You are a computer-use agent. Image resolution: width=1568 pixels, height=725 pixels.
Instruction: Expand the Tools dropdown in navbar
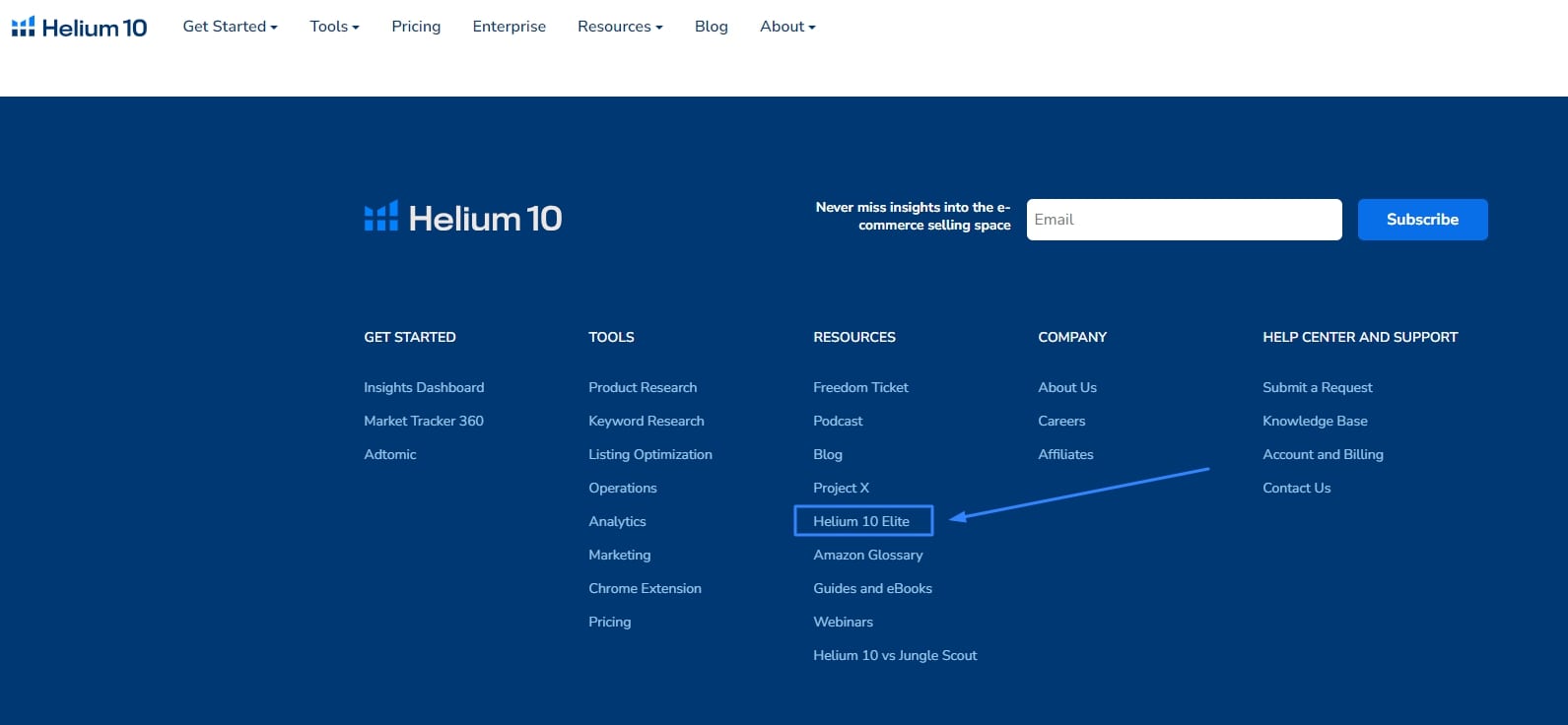pyautogui.click(x=334, y=27)
